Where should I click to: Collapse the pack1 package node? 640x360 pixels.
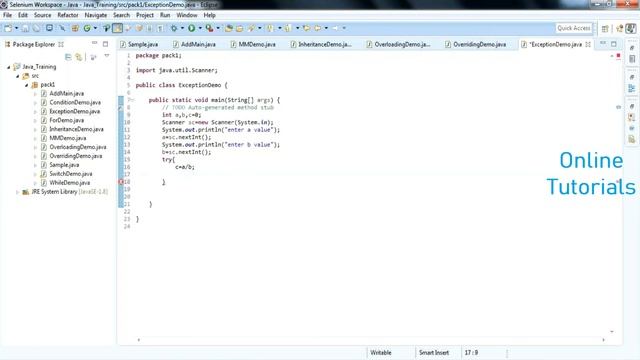(27, 85)
